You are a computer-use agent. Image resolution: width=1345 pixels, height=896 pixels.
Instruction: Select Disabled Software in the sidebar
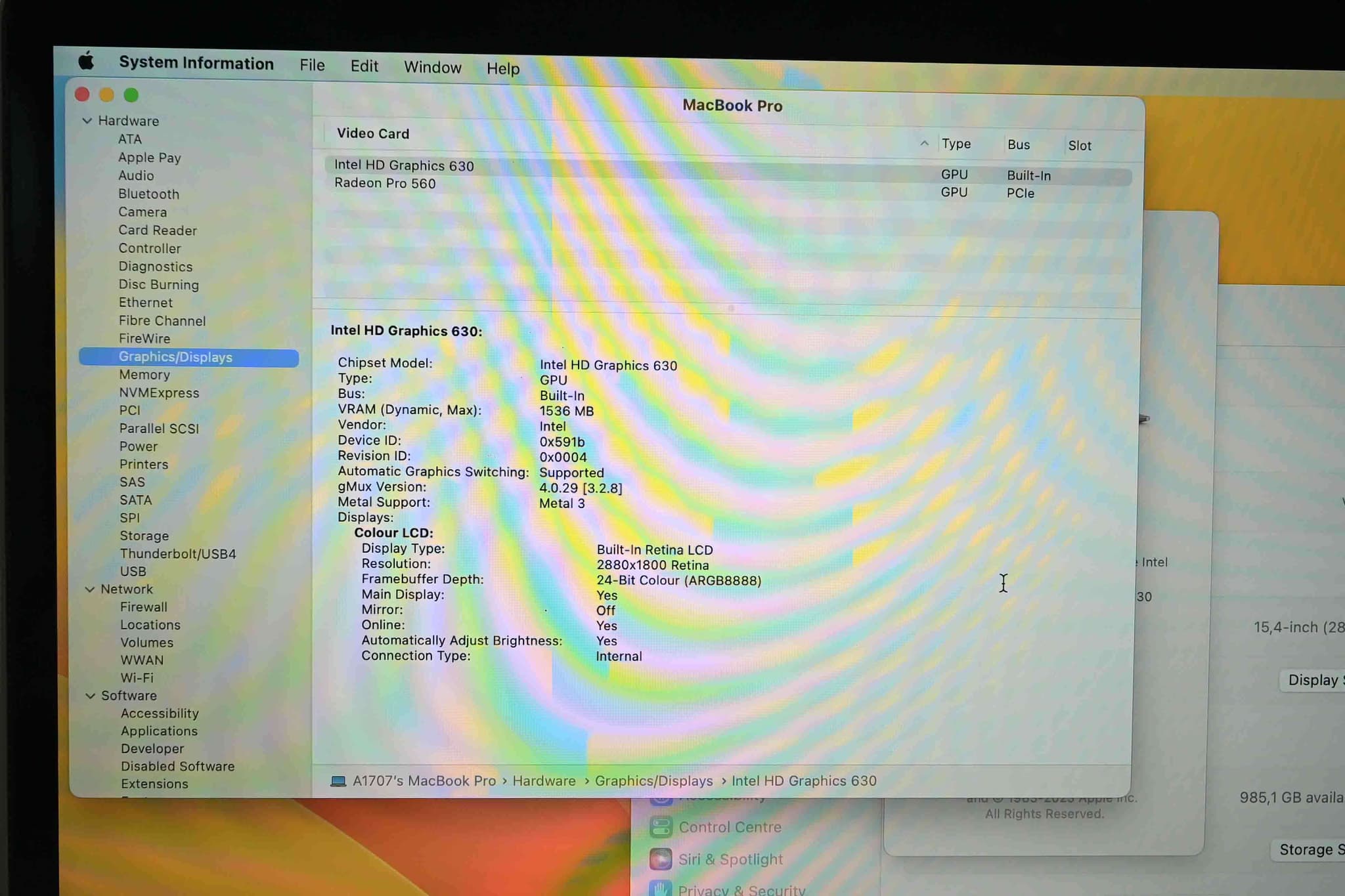(177, 767)
